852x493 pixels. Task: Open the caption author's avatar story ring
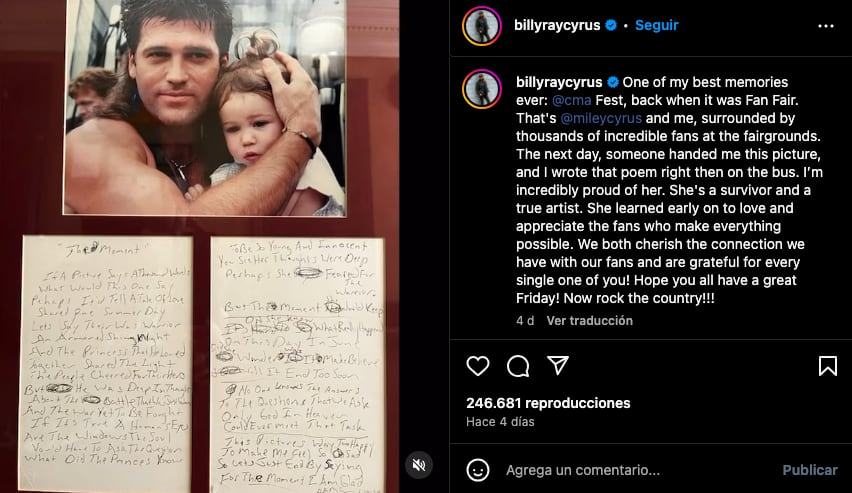[482, 89]
